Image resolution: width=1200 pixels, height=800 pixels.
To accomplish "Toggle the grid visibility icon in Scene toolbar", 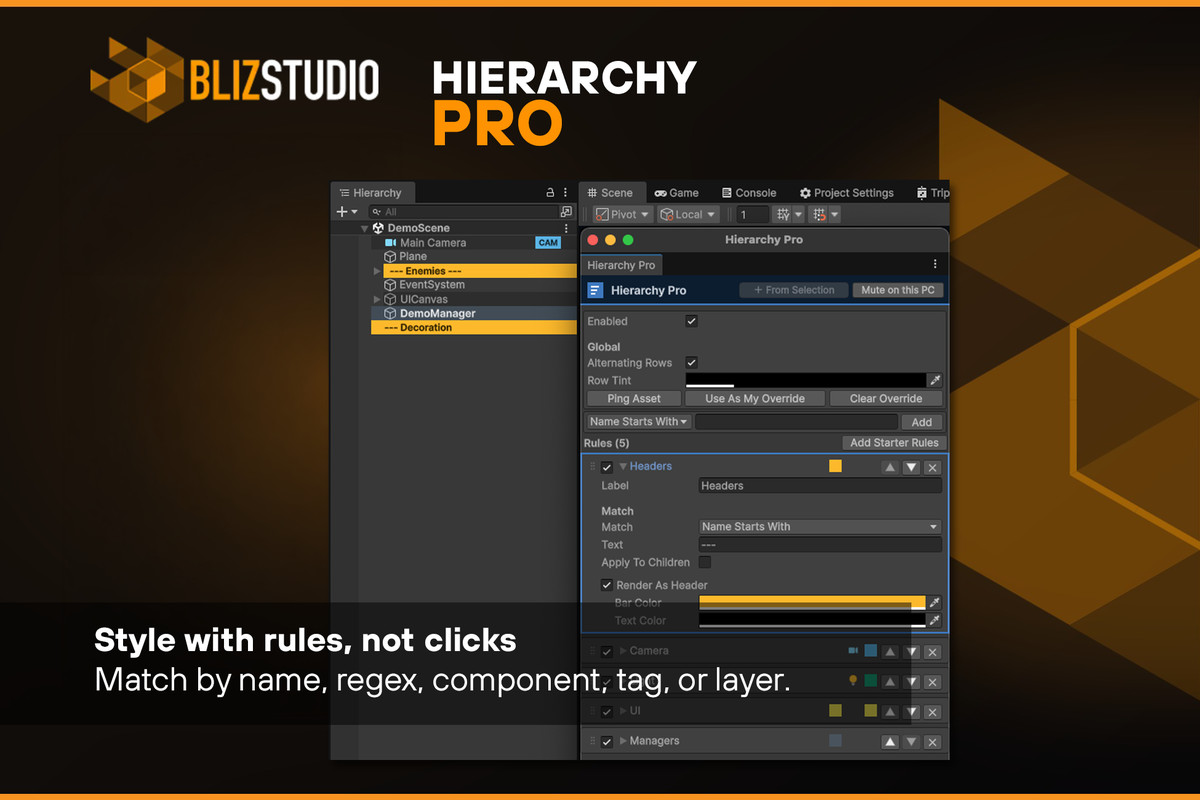I will pyautogui.click(x=783, y=214).
